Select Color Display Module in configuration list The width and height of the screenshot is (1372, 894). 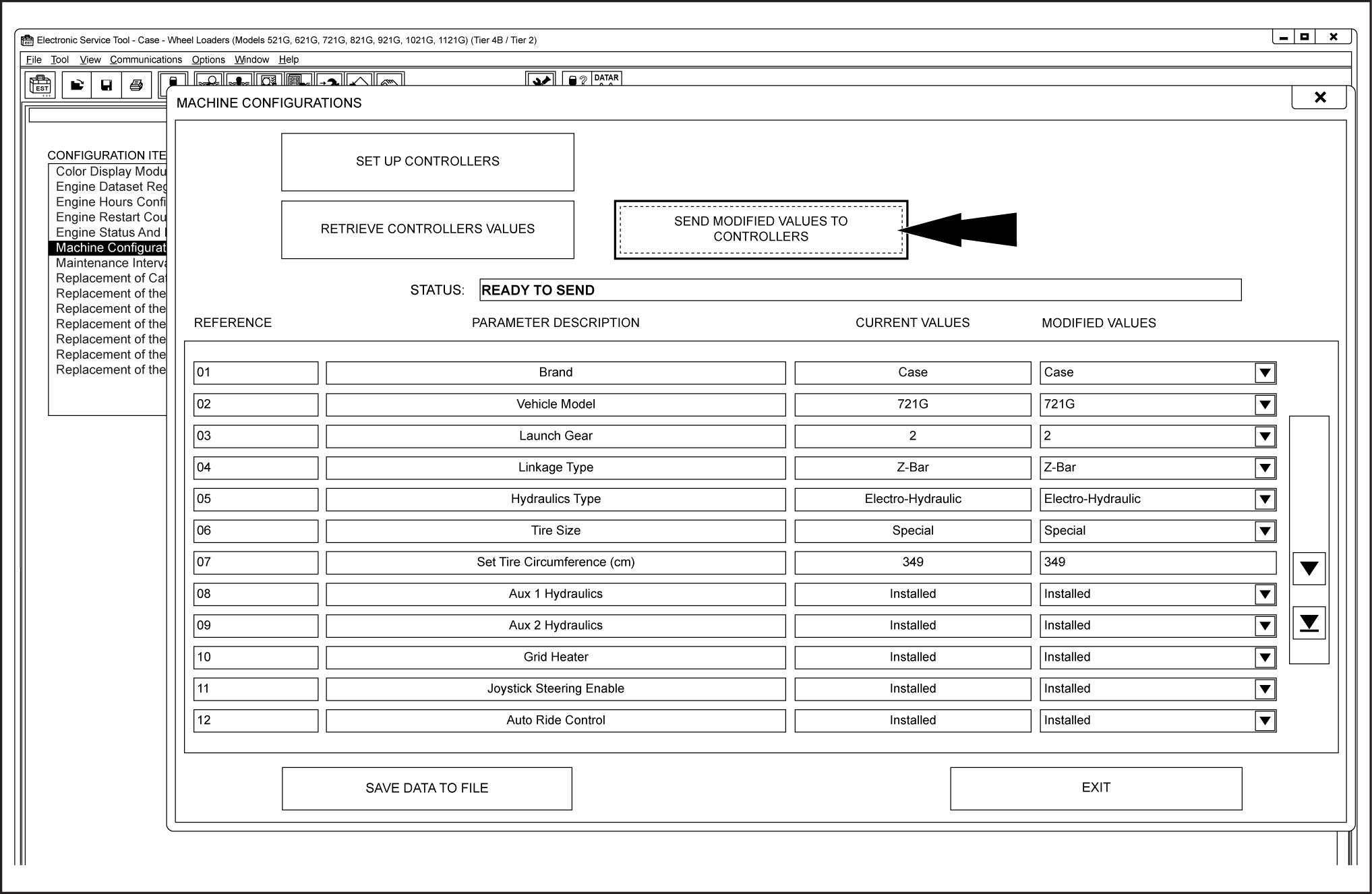pos(111,172)
